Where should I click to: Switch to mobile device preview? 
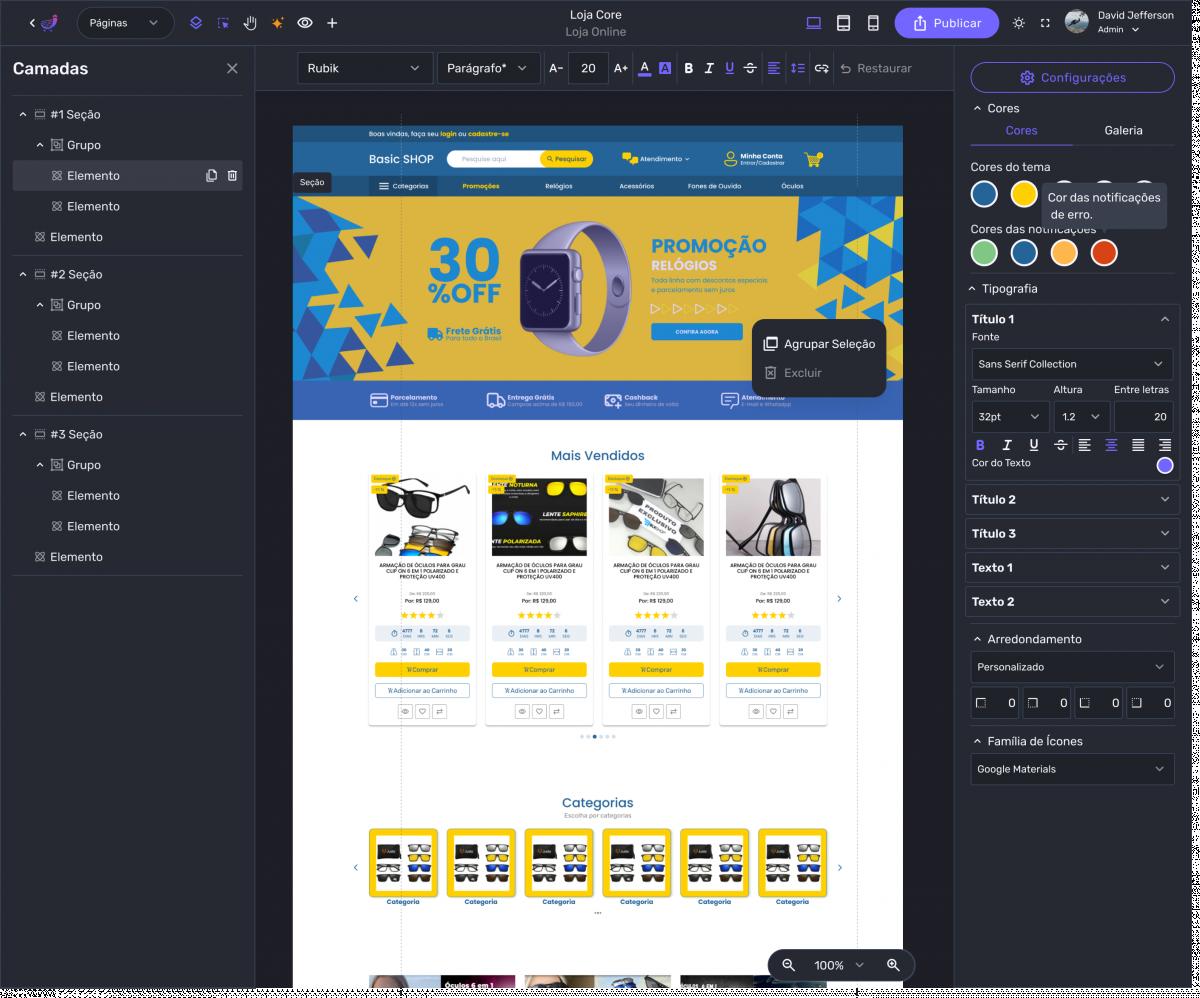pos(873,23)
